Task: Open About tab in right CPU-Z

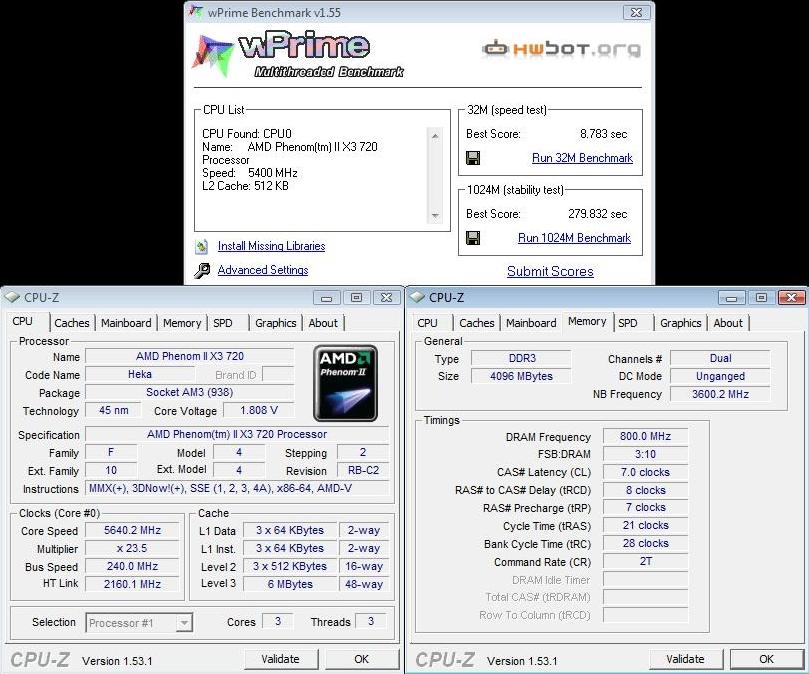Action: (728, 323)
